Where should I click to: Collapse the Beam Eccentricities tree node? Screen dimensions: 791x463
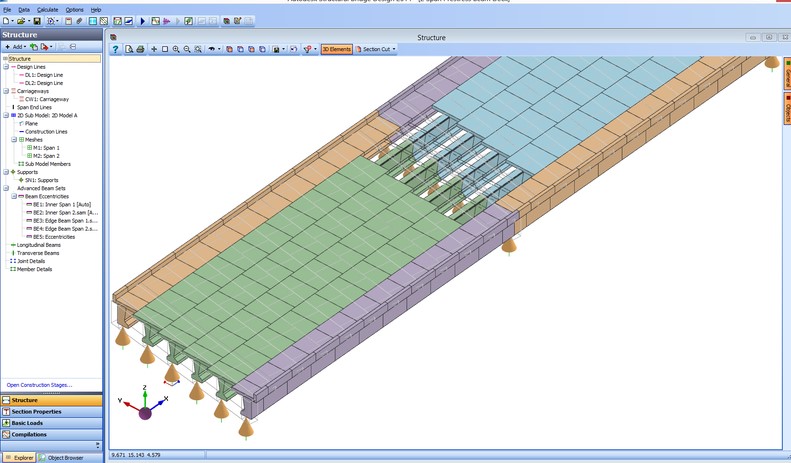click(x=14, y=196)
